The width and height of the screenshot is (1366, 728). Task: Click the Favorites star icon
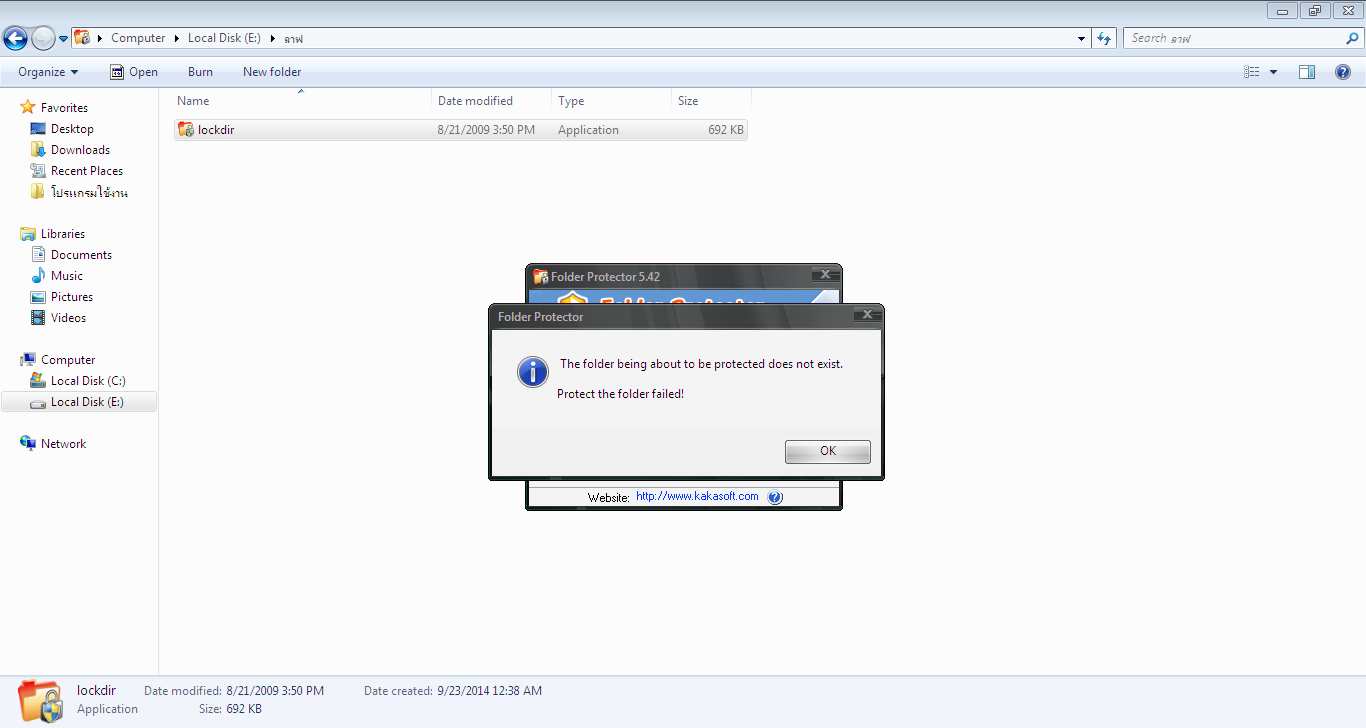(28, 107)
